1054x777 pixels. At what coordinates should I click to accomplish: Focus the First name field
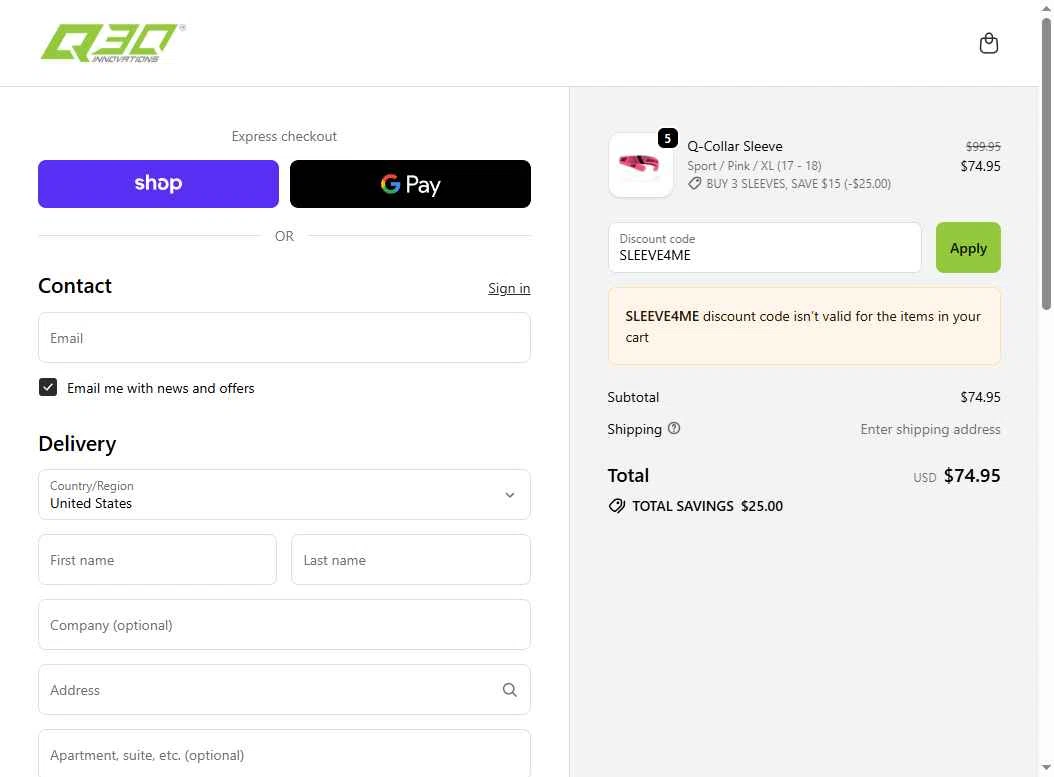(x=157, y=560)
